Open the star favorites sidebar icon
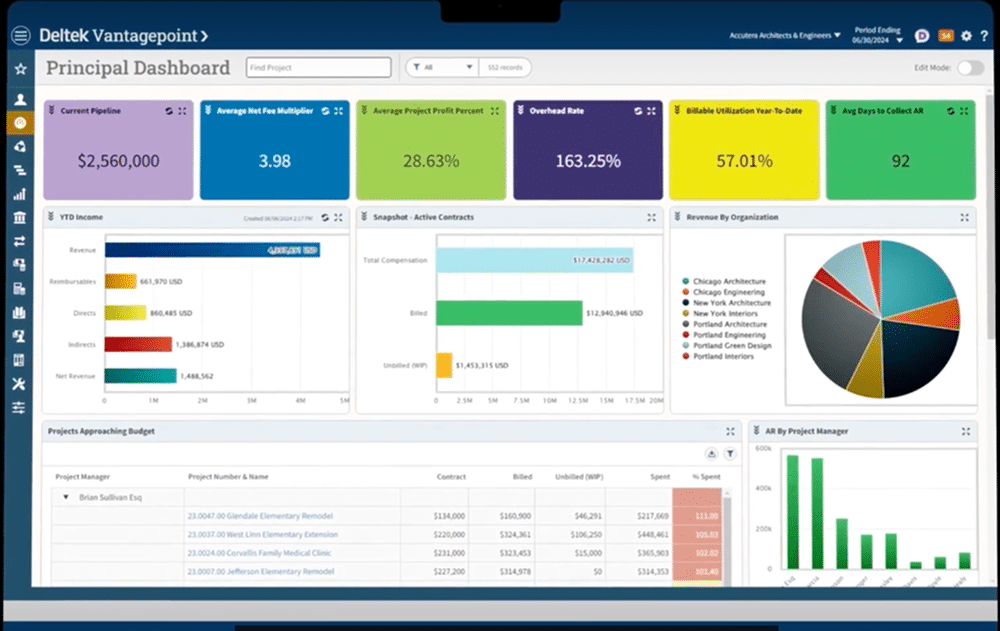Screen dimensions: 1000x631 tap(20, 68)
